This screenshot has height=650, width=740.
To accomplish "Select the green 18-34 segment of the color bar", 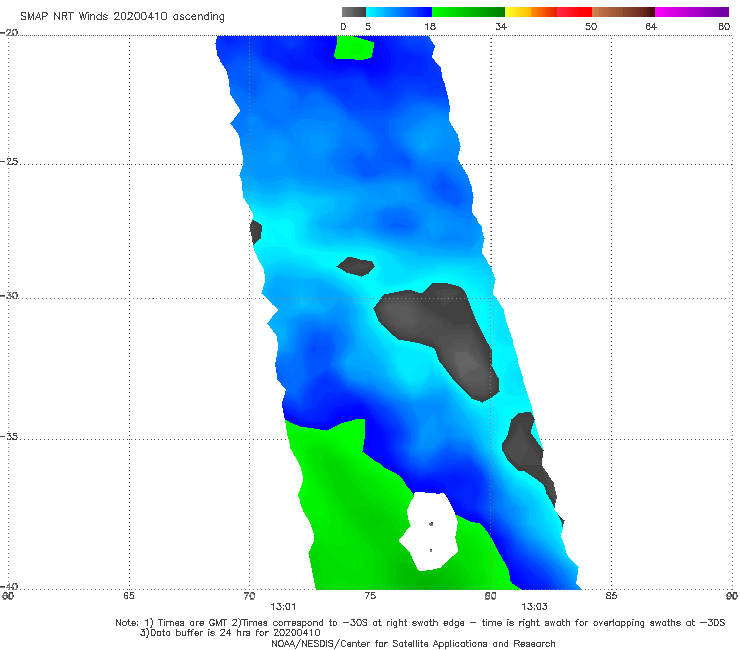I will 468,12.
